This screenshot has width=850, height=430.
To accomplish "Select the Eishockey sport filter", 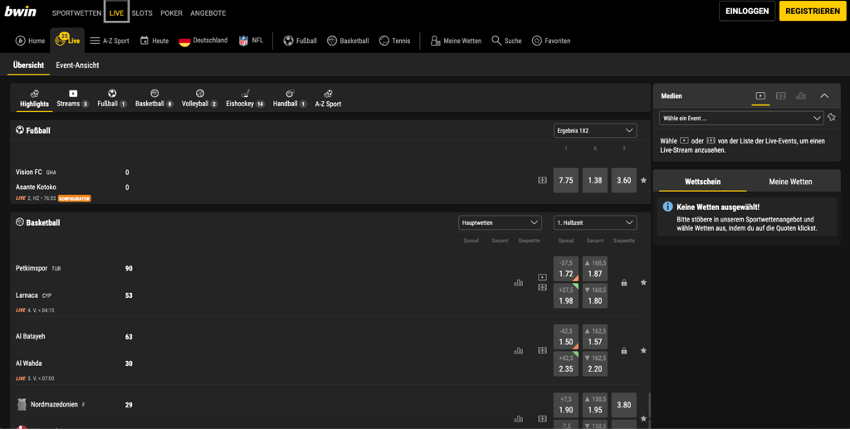I will point(245,98).
